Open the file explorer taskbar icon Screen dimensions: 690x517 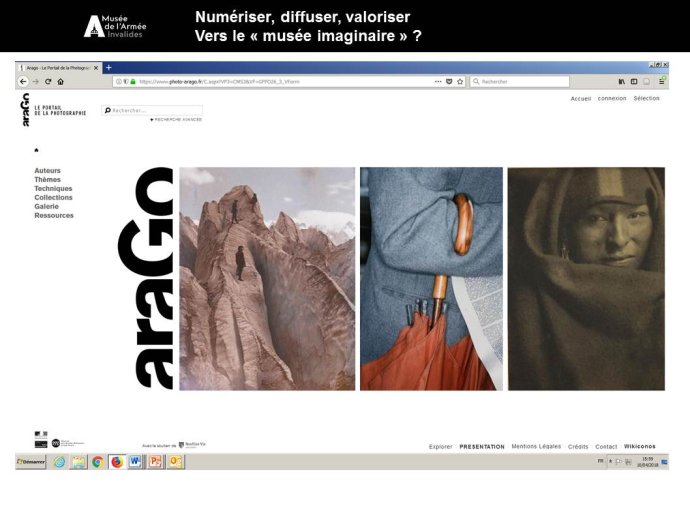click(79, 462)
